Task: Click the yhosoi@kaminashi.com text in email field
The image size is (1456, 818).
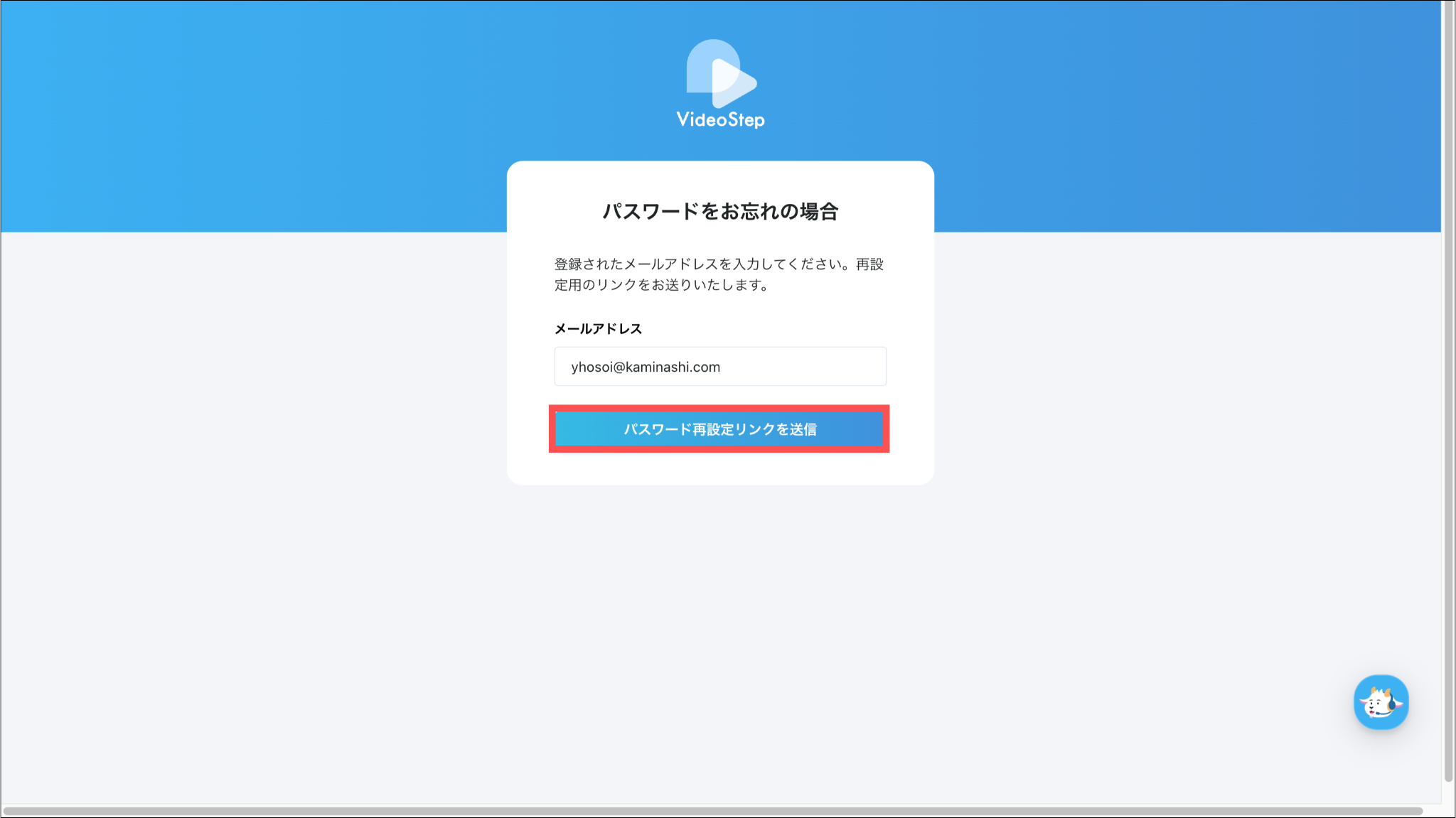Action: click(646, 367)
